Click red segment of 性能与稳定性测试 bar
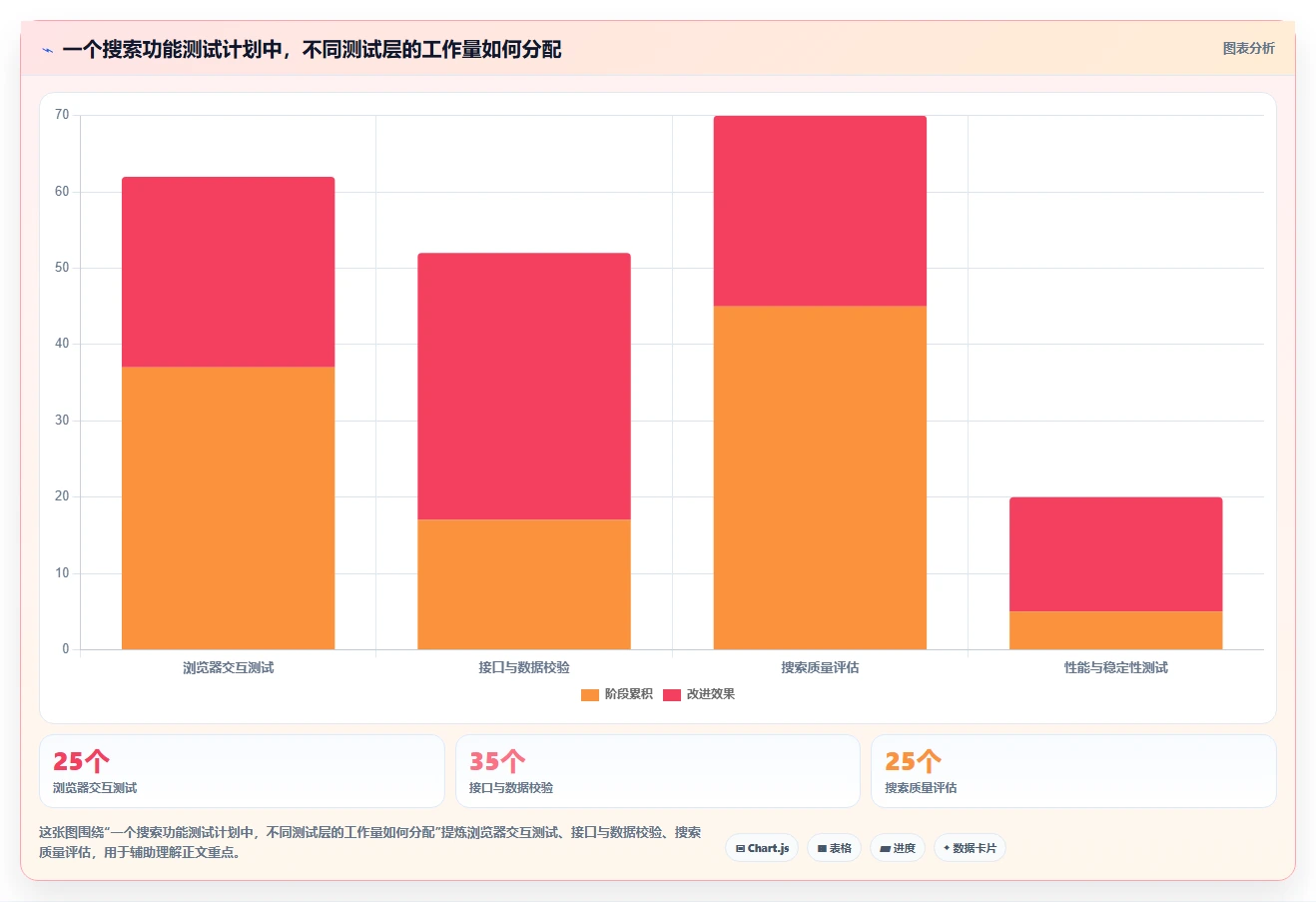 (x=1115, y=554)
